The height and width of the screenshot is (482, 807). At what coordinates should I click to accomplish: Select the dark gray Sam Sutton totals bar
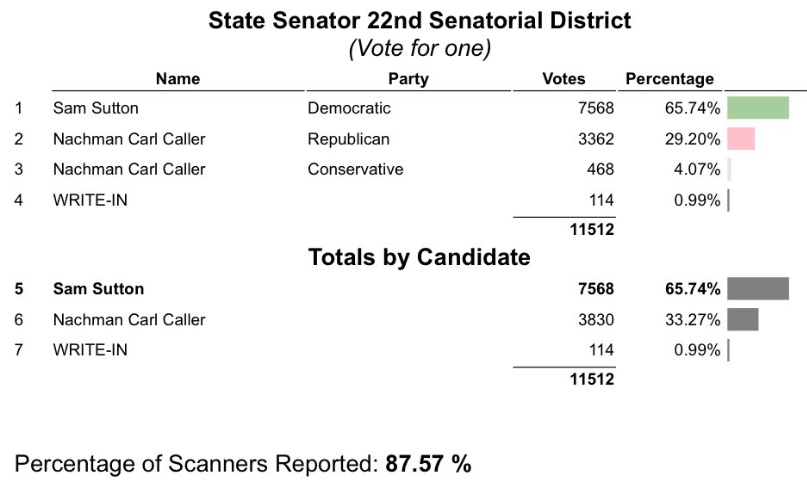pyautogui.click(x=758, y=288)
